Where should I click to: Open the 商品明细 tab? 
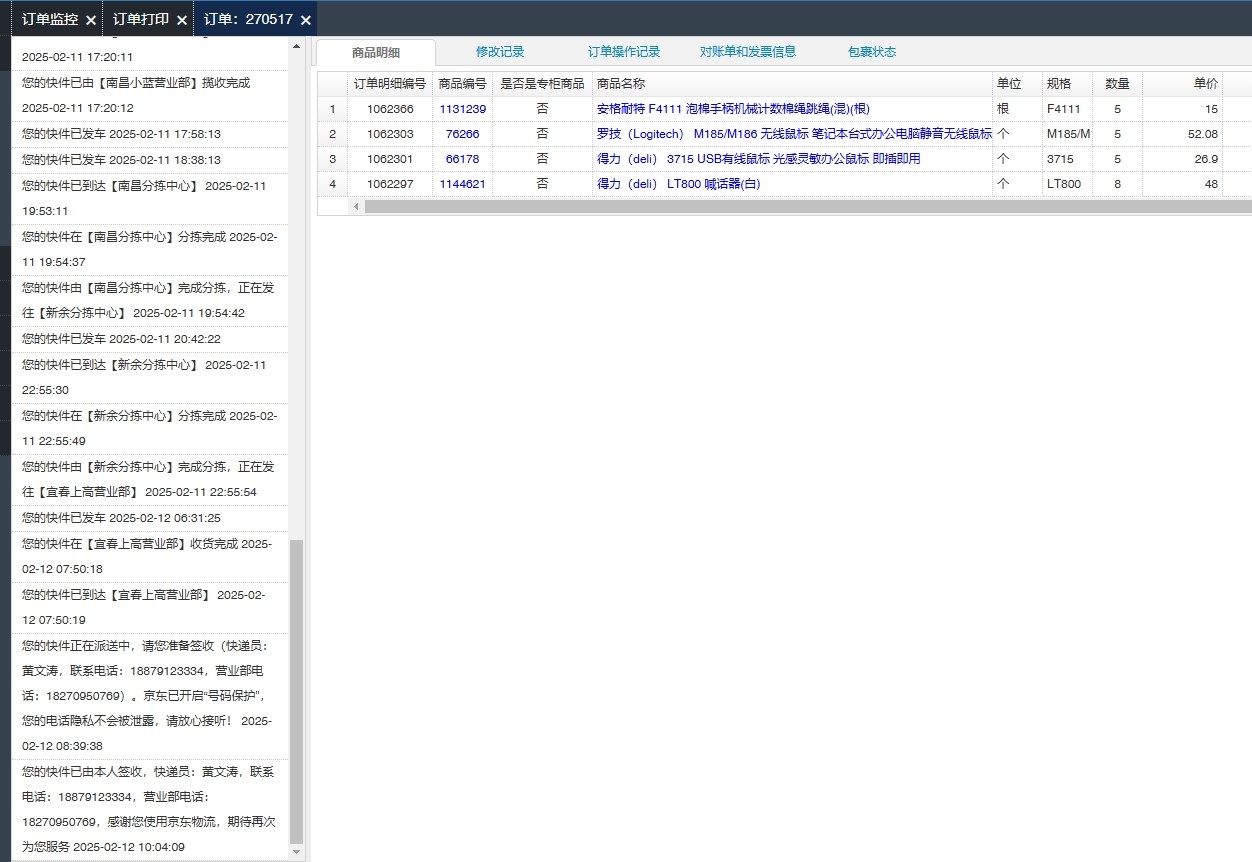pos(376,52)
